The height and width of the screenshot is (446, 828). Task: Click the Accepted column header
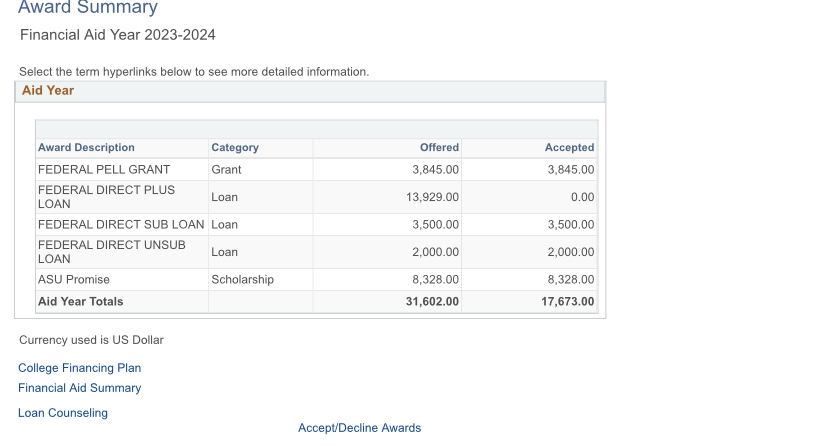[x=569, y=147]
